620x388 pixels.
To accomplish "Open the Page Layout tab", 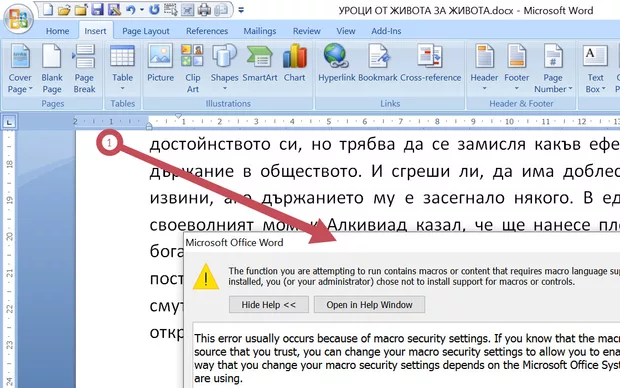I will click(146, 31).
